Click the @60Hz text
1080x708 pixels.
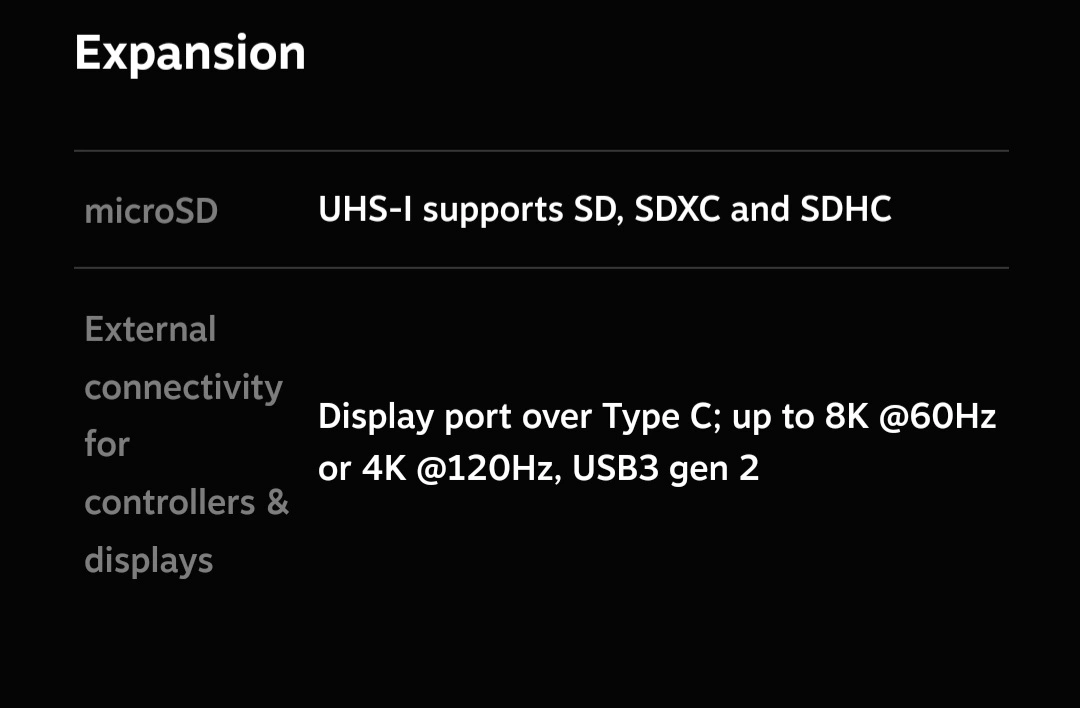tap(937, 417)
